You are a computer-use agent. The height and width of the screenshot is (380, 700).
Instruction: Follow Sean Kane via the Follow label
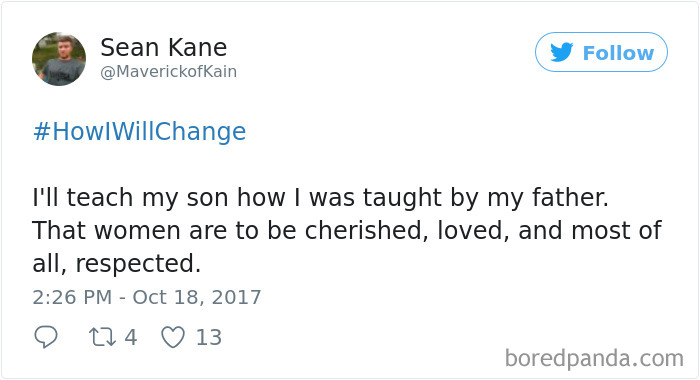pyautogui.click(x=618, y=53)
